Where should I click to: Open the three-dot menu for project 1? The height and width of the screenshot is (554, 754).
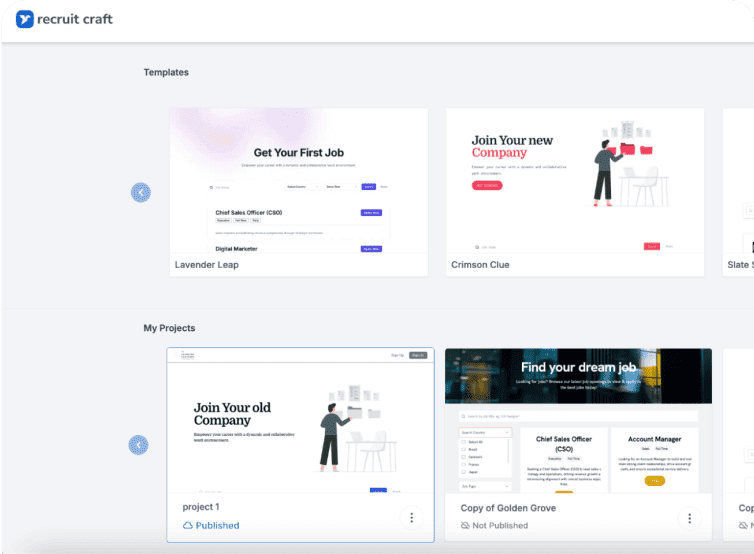tap(411, 517)
